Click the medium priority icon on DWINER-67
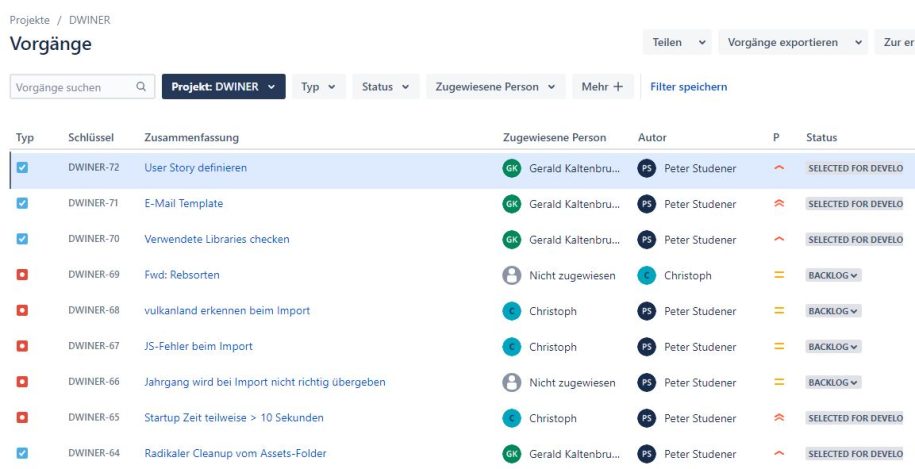The height and width of the screenshot is (469, 915). (x=779, y=346)
